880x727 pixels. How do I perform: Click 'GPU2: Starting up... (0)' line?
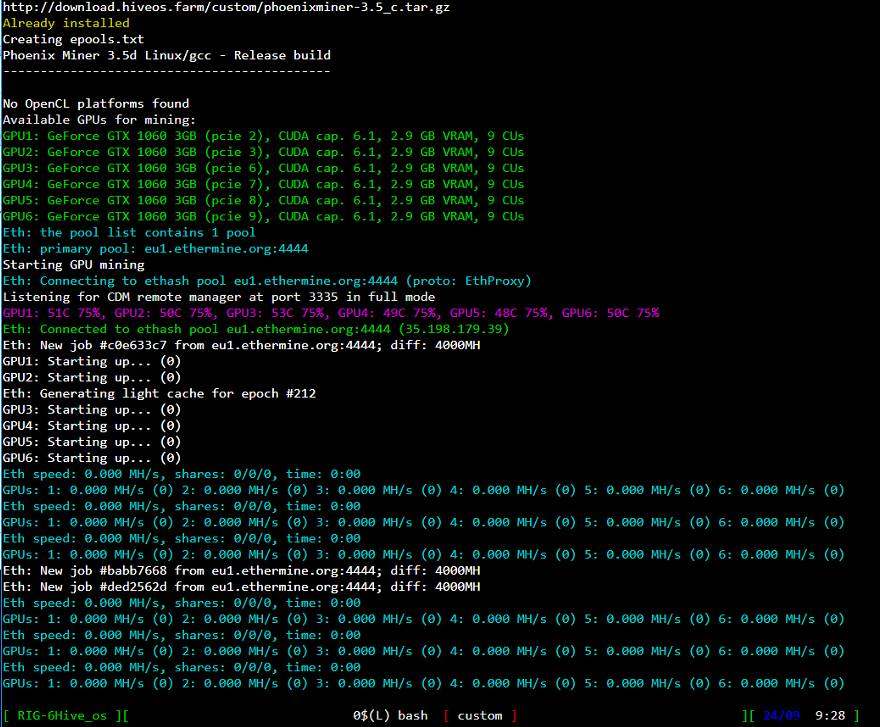coord(91,378)
